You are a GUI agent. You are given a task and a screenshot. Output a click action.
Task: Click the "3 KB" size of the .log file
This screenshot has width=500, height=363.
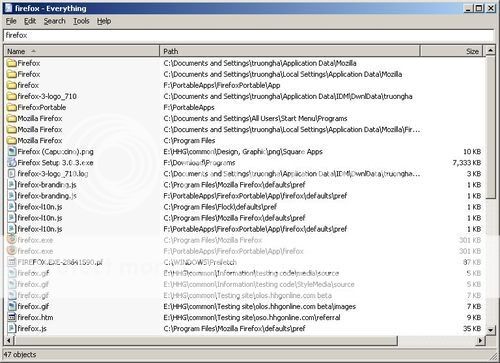474,174
